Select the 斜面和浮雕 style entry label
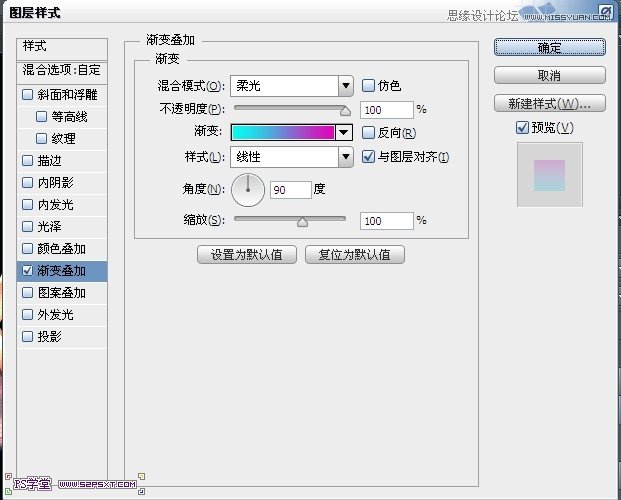Screen dimensions: 621x500 (x=67, y=95)
